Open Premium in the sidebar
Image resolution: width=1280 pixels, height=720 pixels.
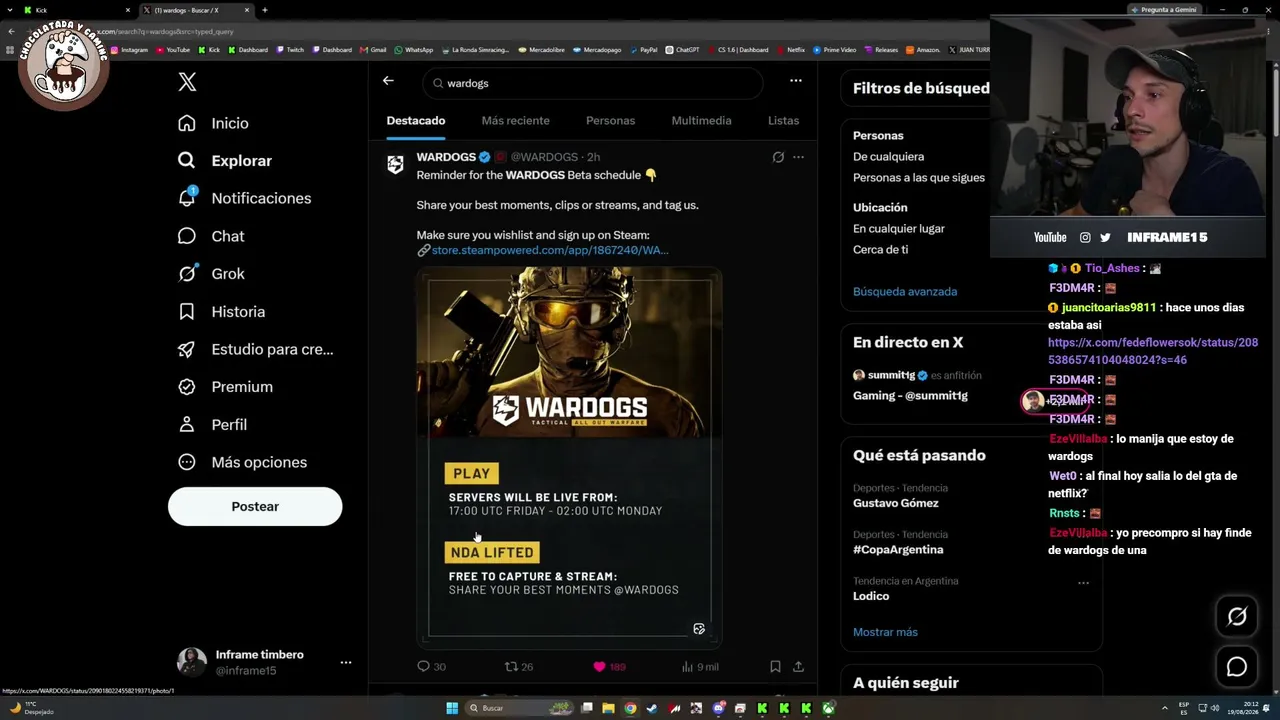(x=225, y=387)
